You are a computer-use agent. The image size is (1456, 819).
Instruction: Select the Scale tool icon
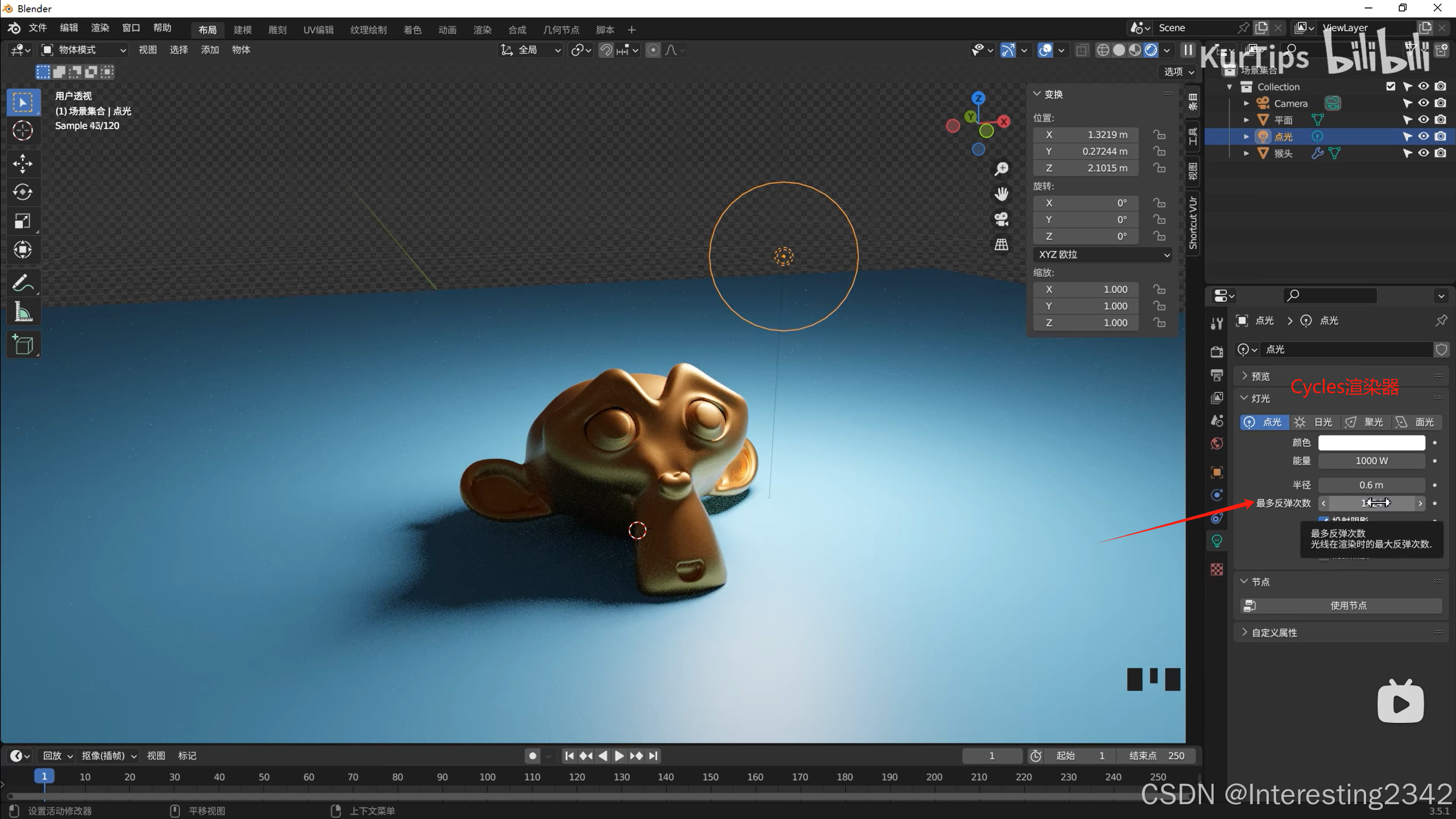tap(23, 221)
